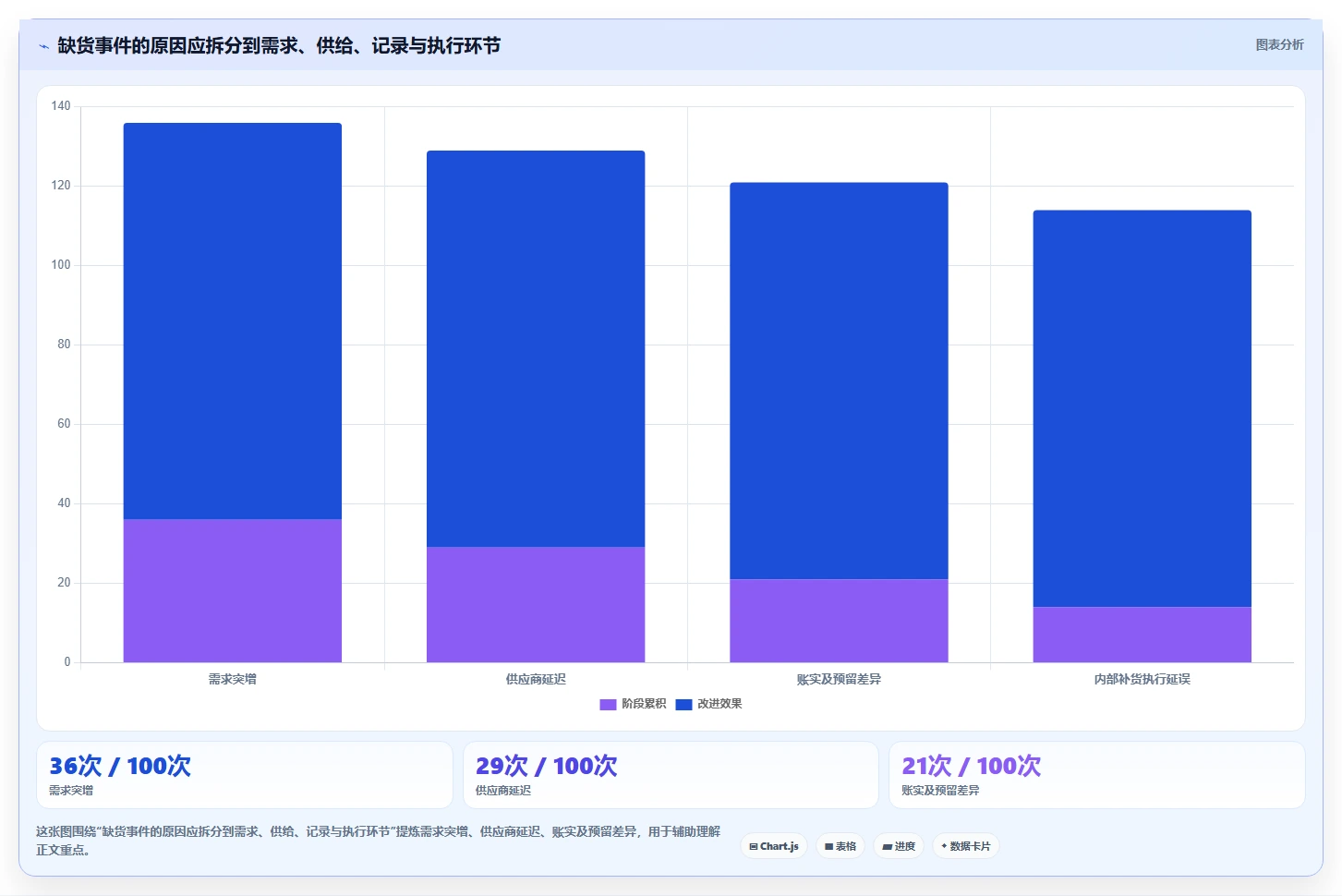Click the 改进效果 legend label
Screen dimensions: 1342x896
point(719,704)
